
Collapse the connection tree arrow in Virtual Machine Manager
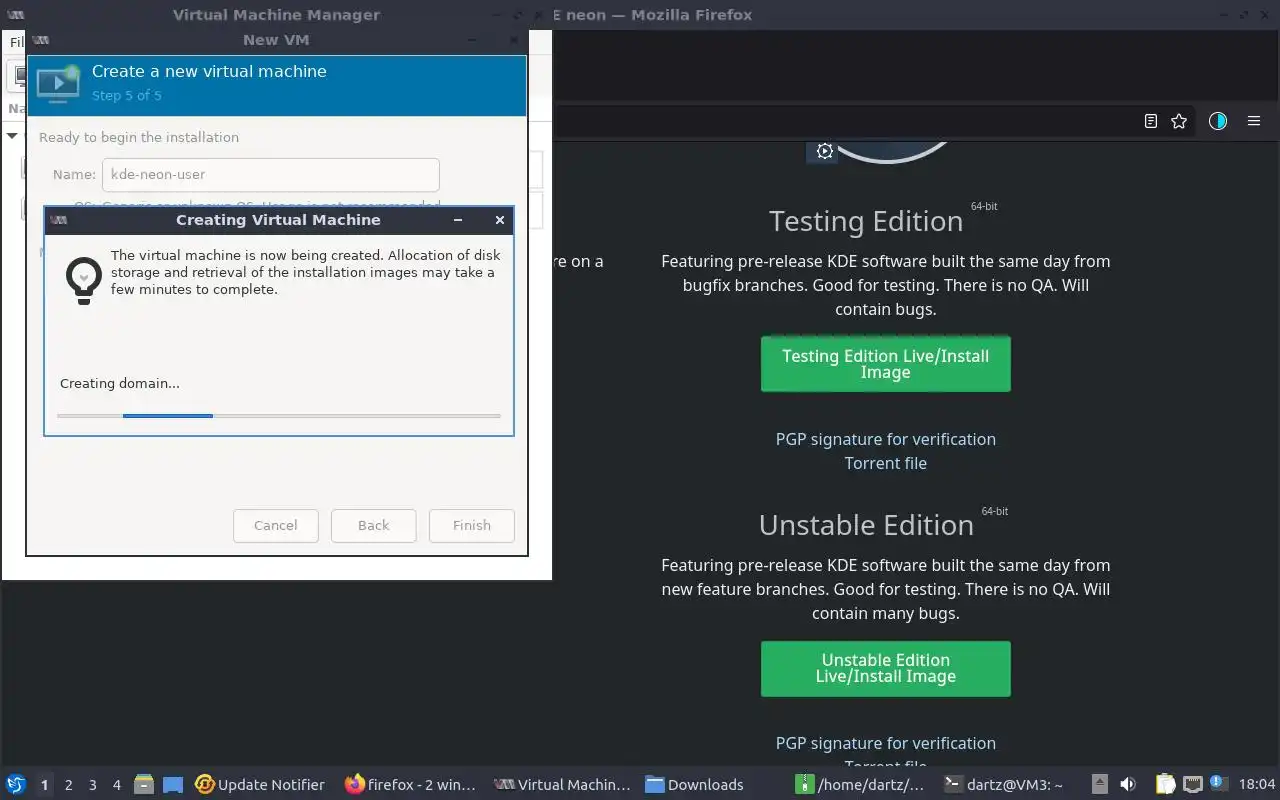pos(12,136)
